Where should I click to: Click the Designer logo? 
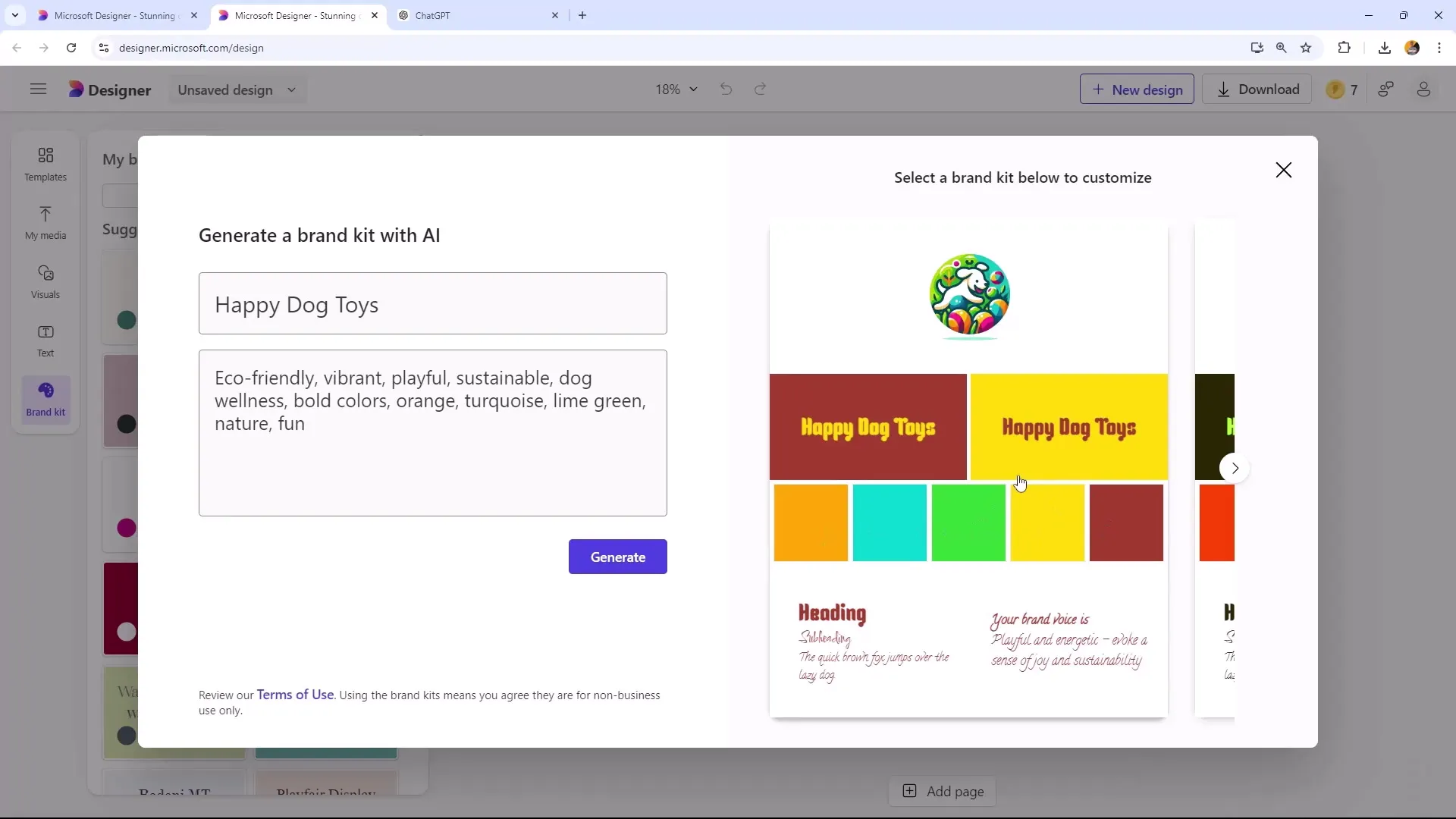tap(110, 89)
